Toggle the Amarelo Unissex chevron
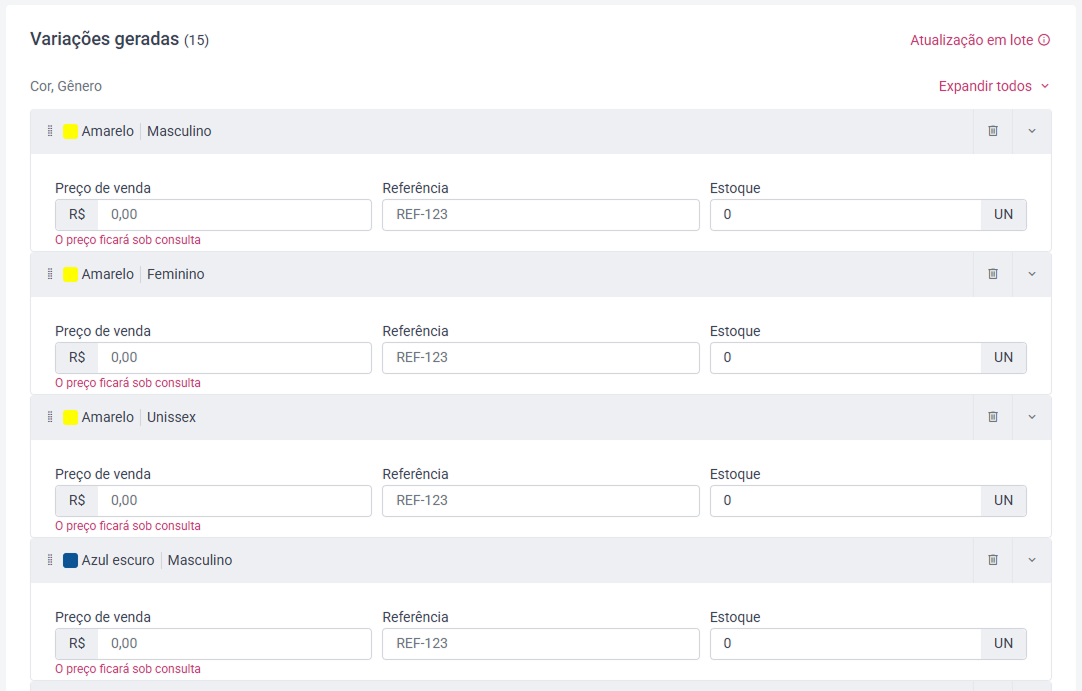The image size is (1082, 691). (1032, 417)
